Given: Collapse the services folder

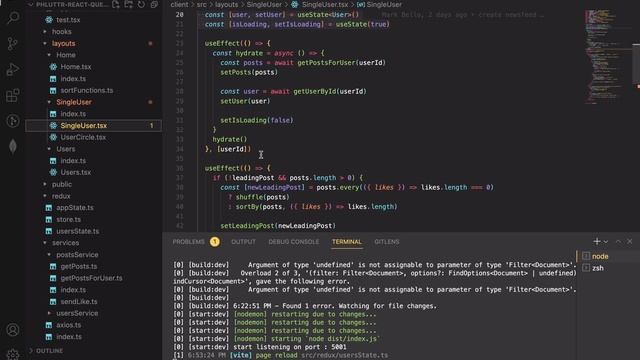Looking at the screenshot, I should pyautogui.click(x=65, y=243).
